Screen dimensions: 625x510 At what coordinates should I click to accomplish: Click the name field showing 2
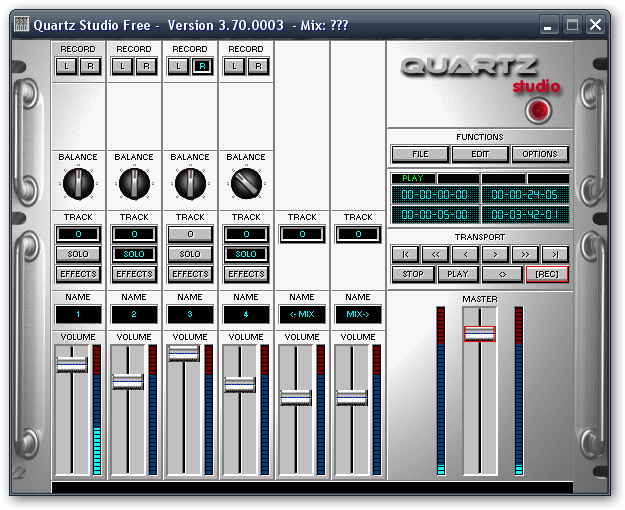134,314
